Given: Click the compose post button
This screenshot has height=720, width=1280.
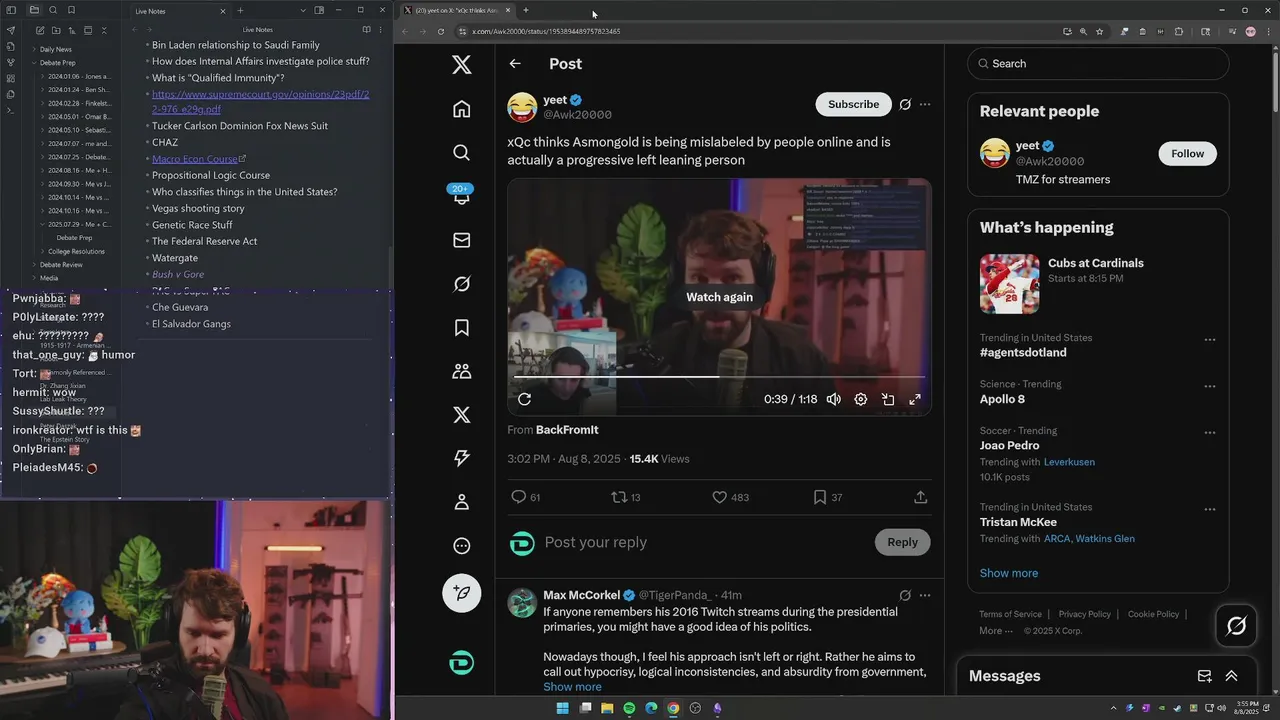Looking at the screenshot, I should point(461,593).
